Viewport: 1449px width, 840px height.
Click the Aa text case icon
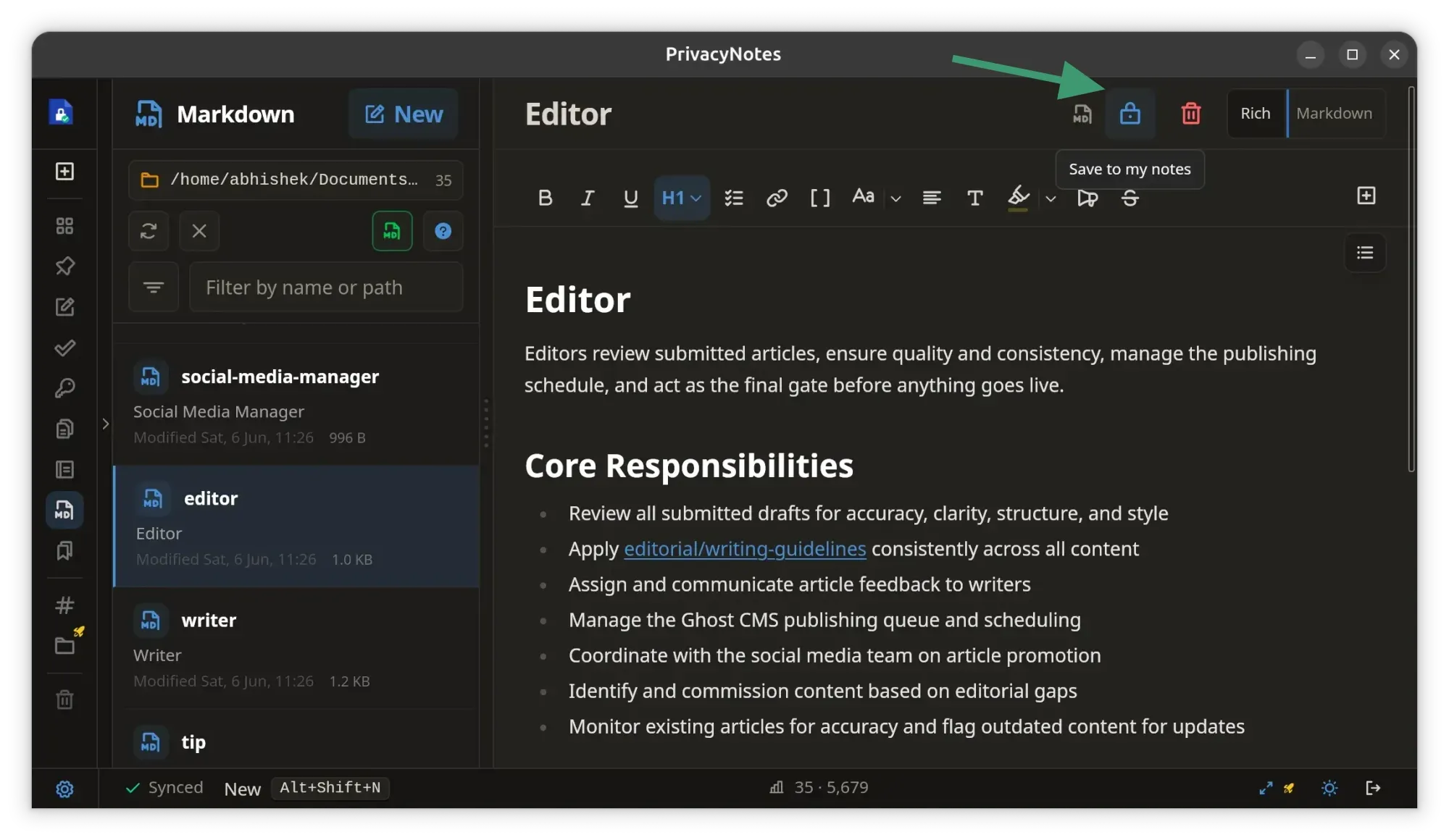pyautogui.click(x=863, y=197)
